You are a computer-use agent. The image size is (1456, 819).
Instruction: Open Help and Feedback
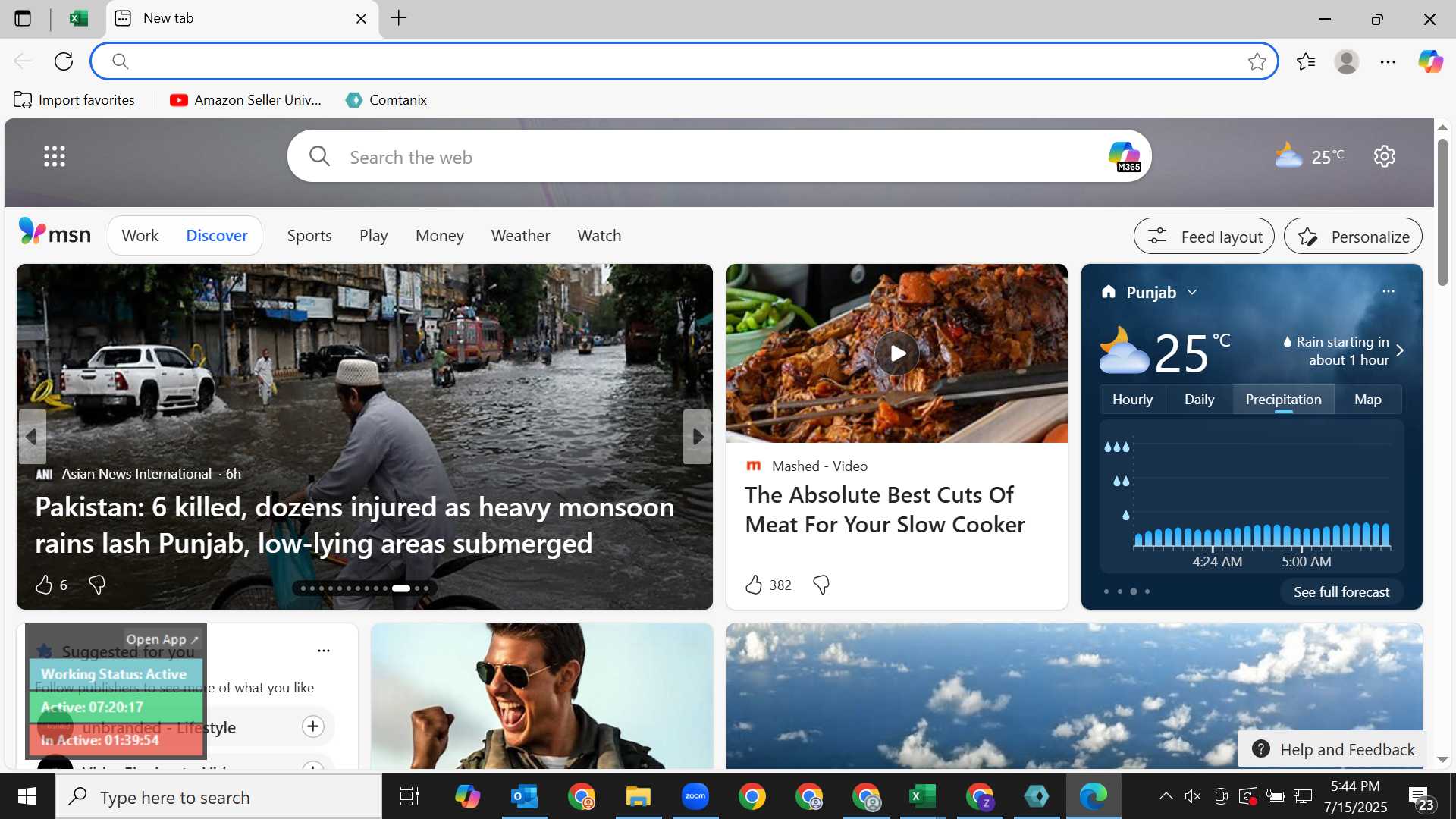tap(1332, 749)
